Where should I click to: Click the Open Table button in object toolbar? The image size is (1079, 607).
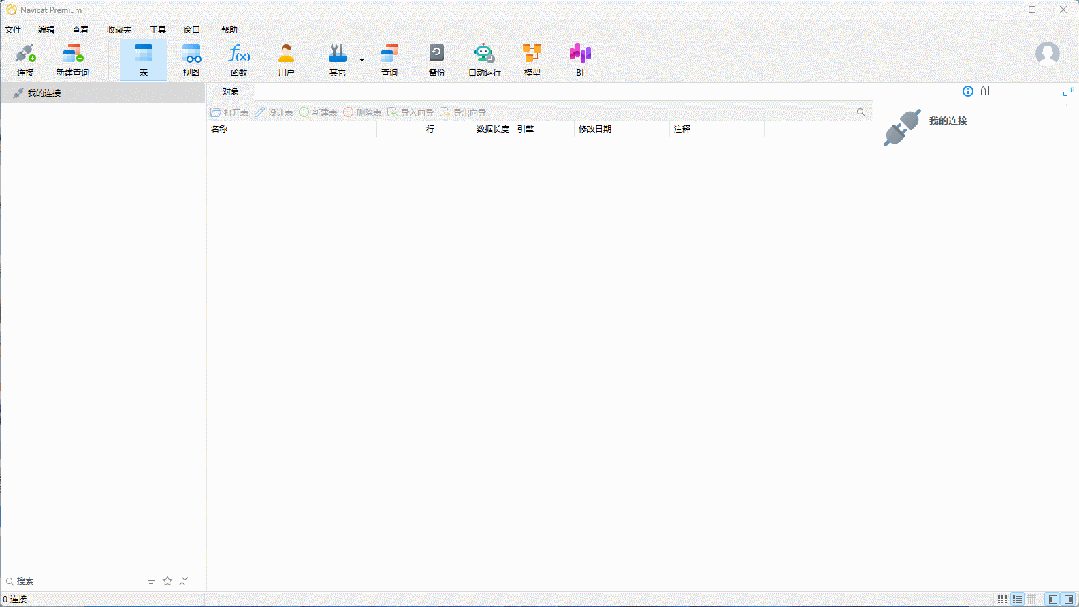pos(229,112)
